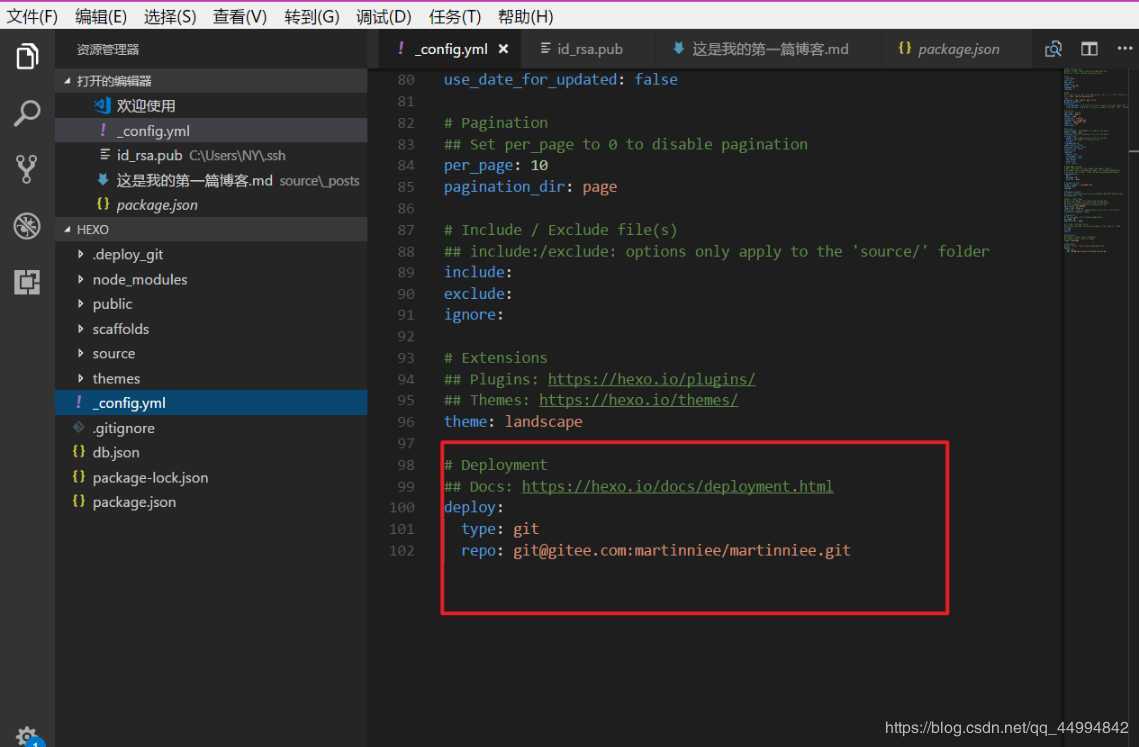This screenshot has height=747, width=1139.
Task: Click the search-in-file icon at editor top right
Action: pyautogui.click(x=1053, y=49)
